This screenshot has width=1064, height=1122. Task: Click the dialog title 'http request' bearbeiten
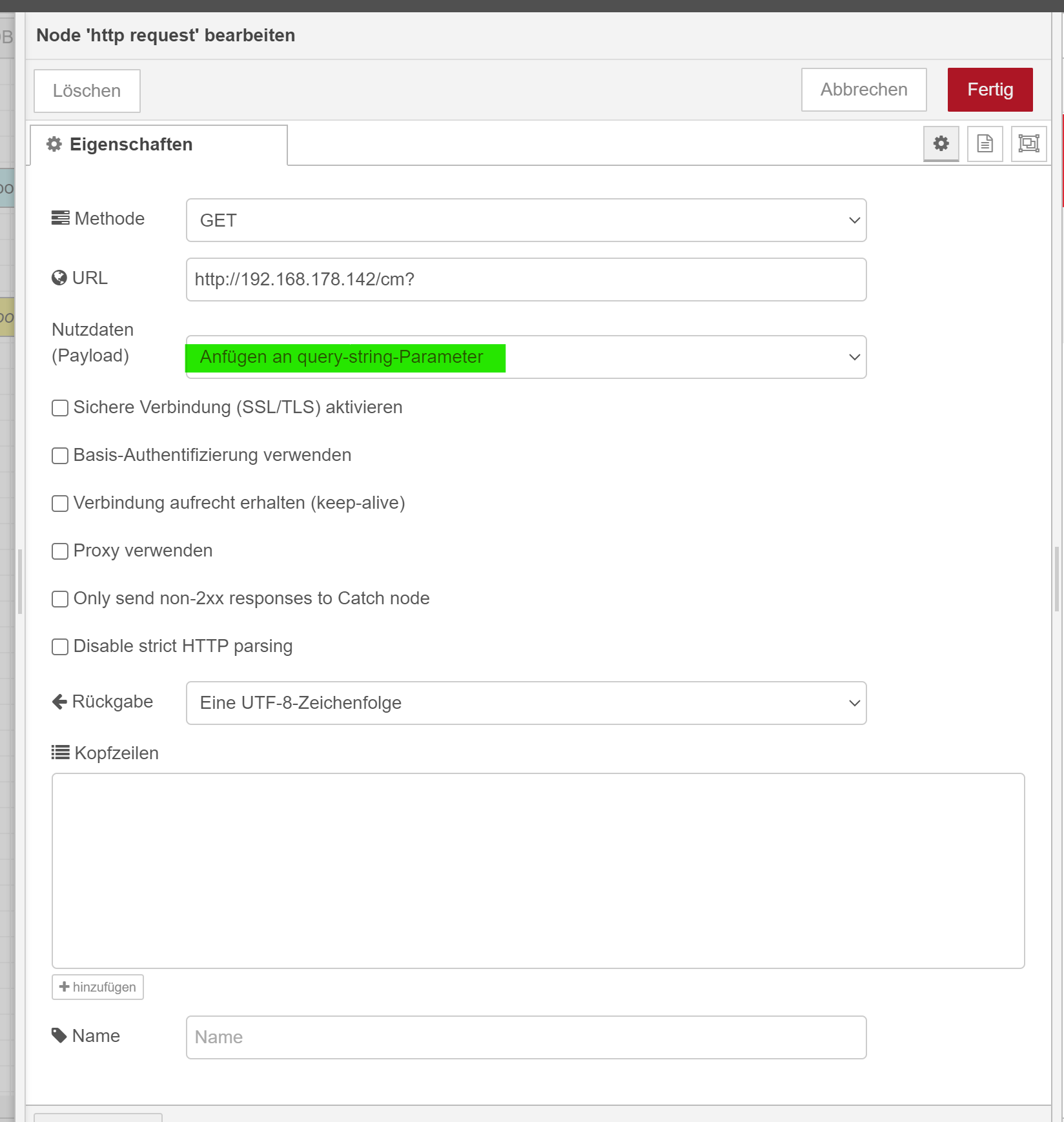[x=166, y=36]
